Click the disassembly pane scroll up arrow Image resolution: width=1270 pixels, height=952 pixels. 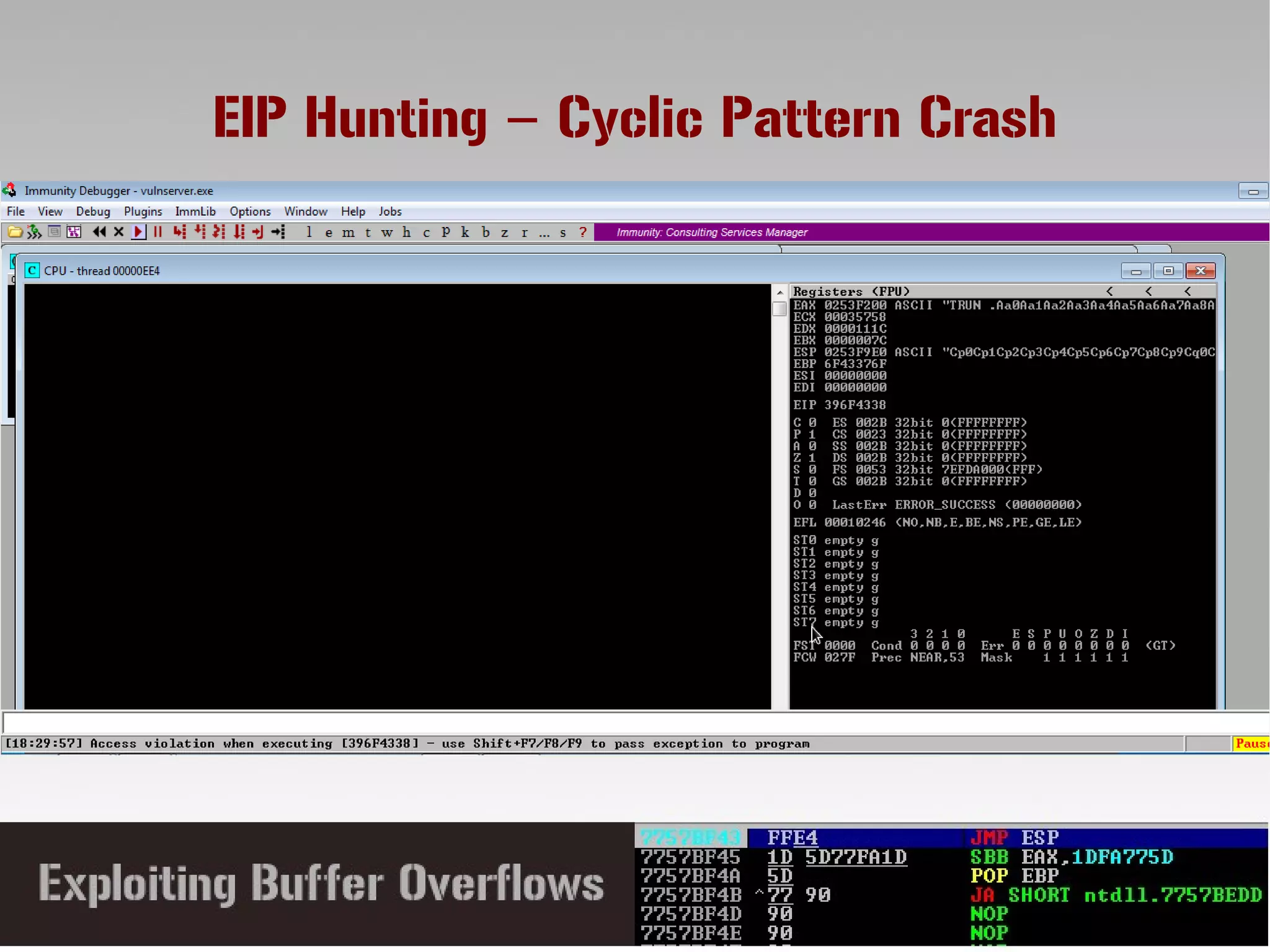779,292
